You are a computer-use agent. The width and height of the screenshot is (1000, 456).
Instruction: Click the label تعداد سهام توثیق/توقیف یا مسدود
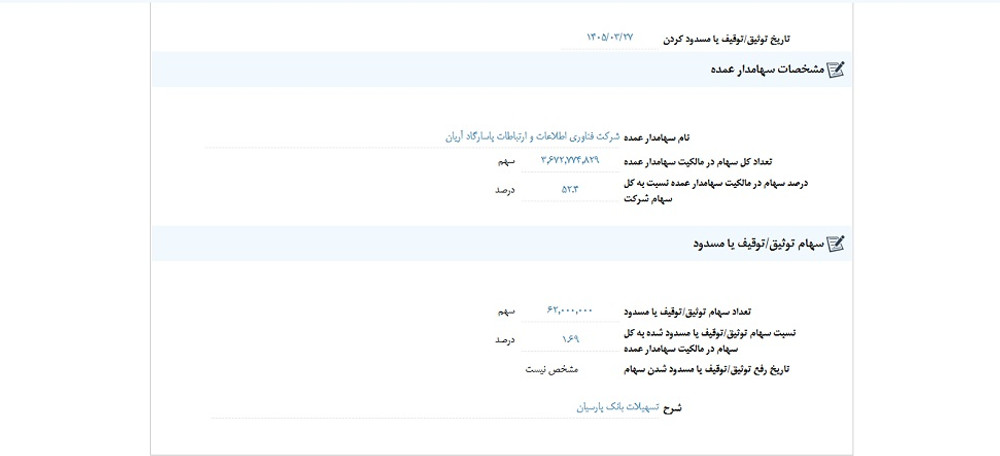[687, 312]
